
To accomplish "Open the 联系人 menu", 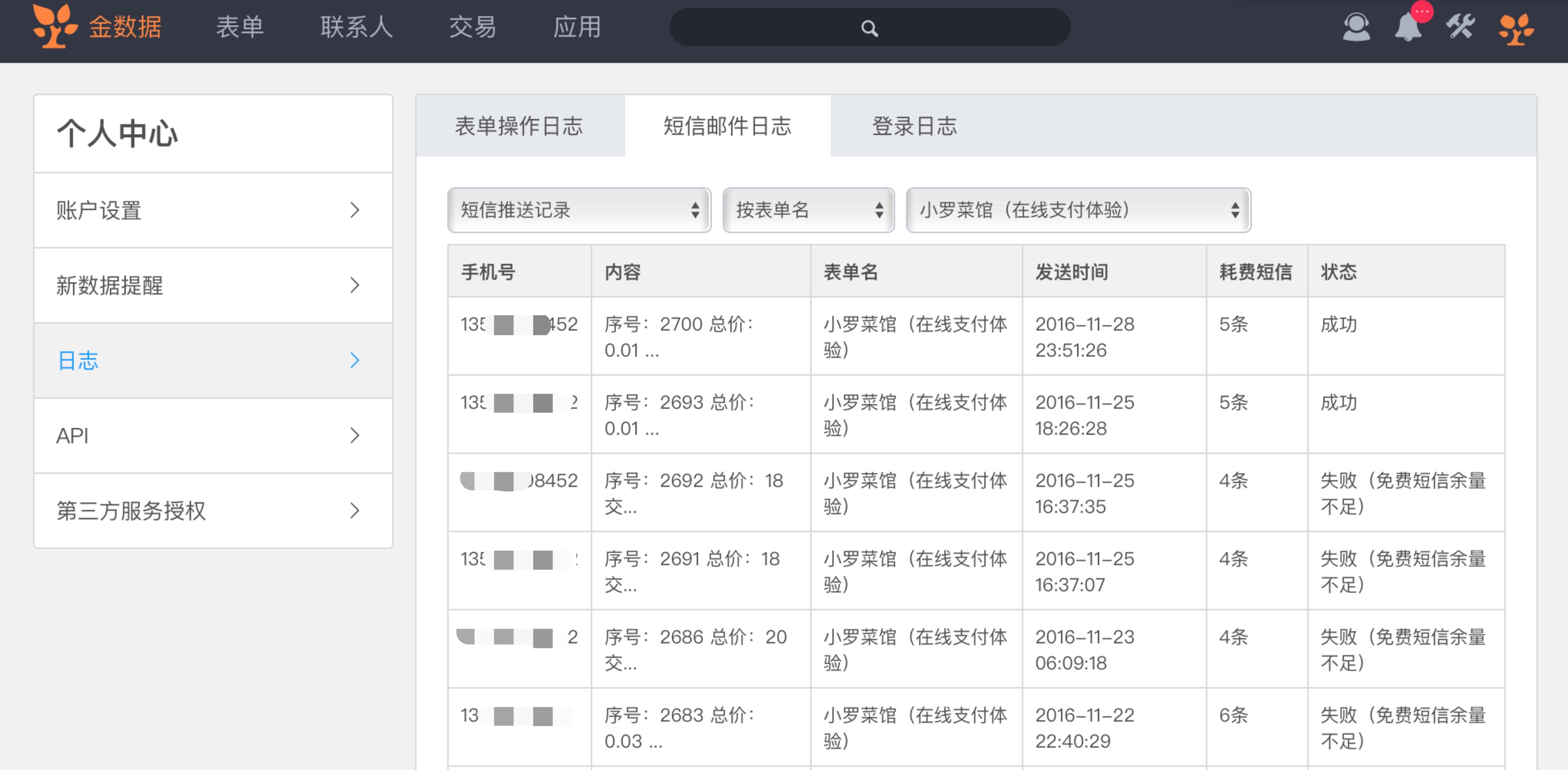I will (357, 27).
